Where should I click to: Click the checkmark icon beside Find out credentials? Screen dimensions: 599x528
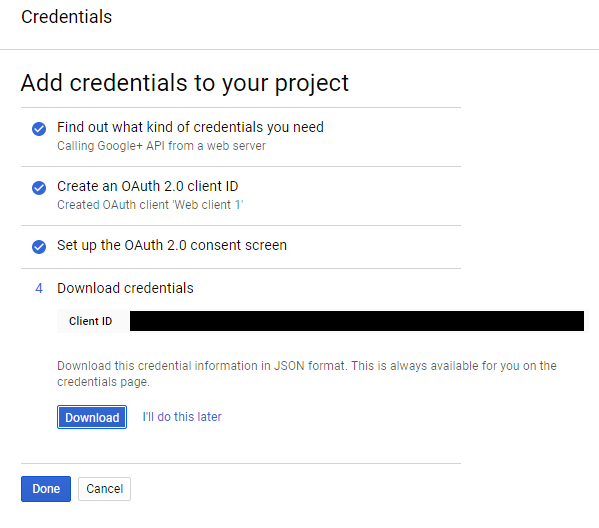tap(39, 129)
